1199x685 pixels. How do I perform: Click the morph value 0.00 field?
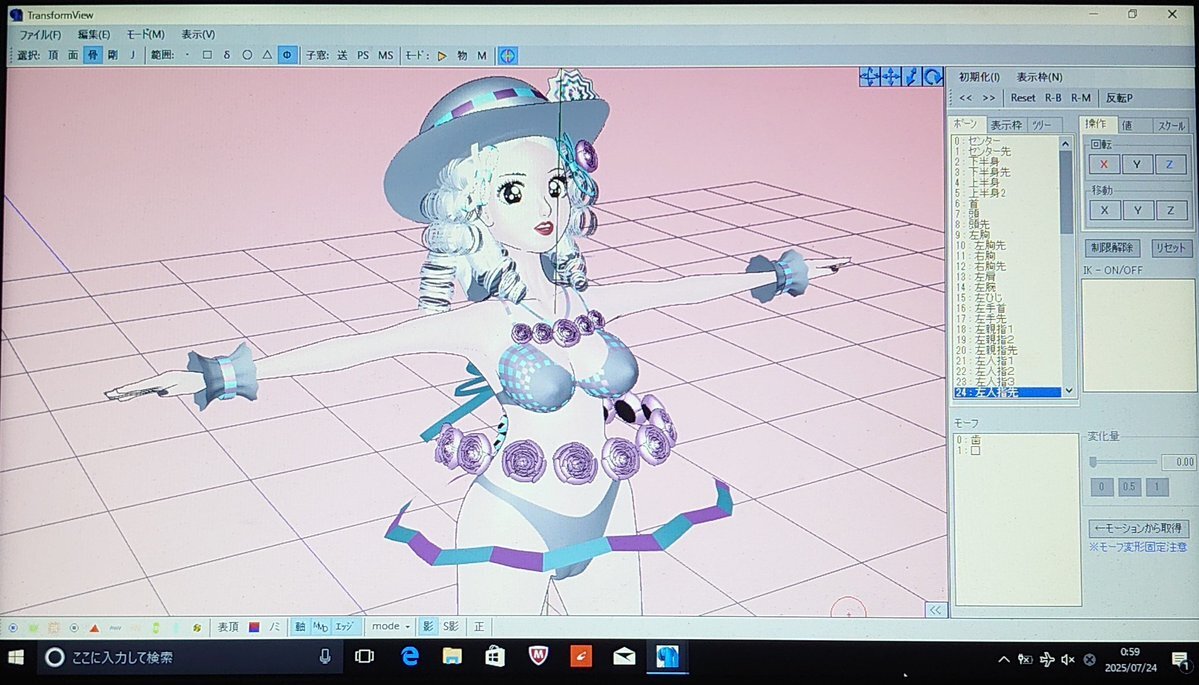tap(1178, 462)
